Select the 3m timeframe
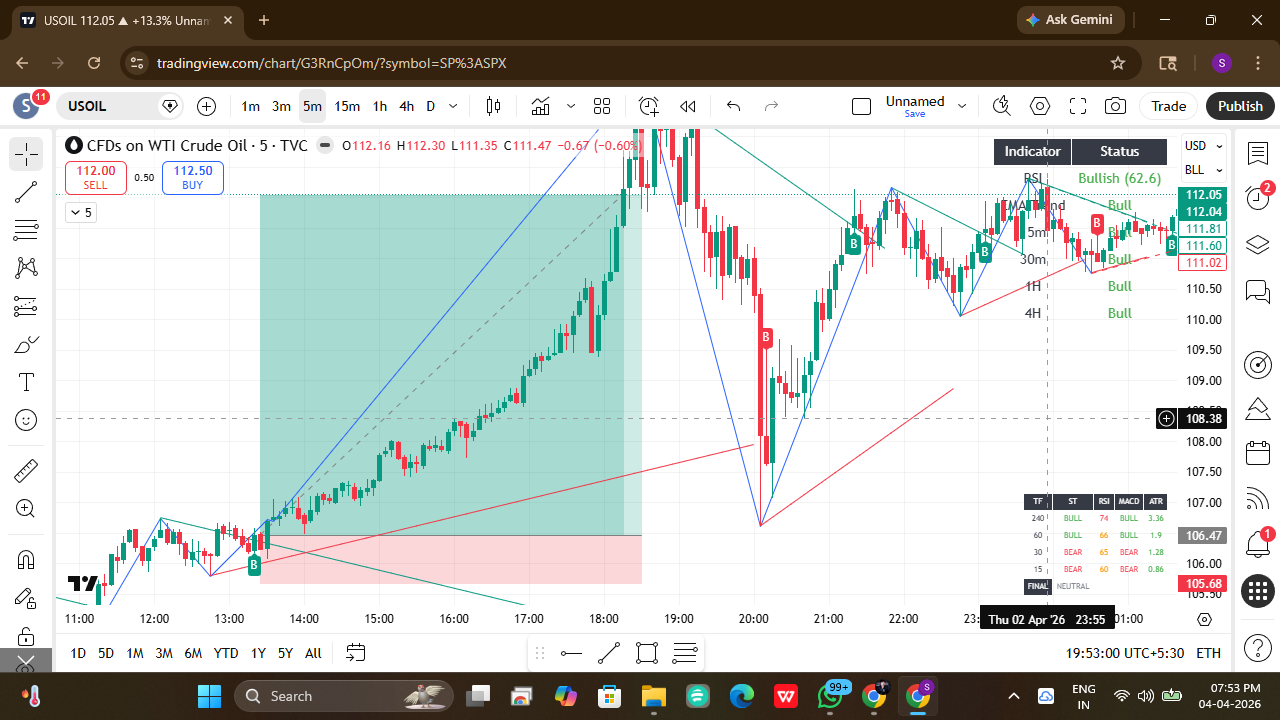Image resolution: width=1280 pixels, height=720 pixels. click(x=281, y=106)
